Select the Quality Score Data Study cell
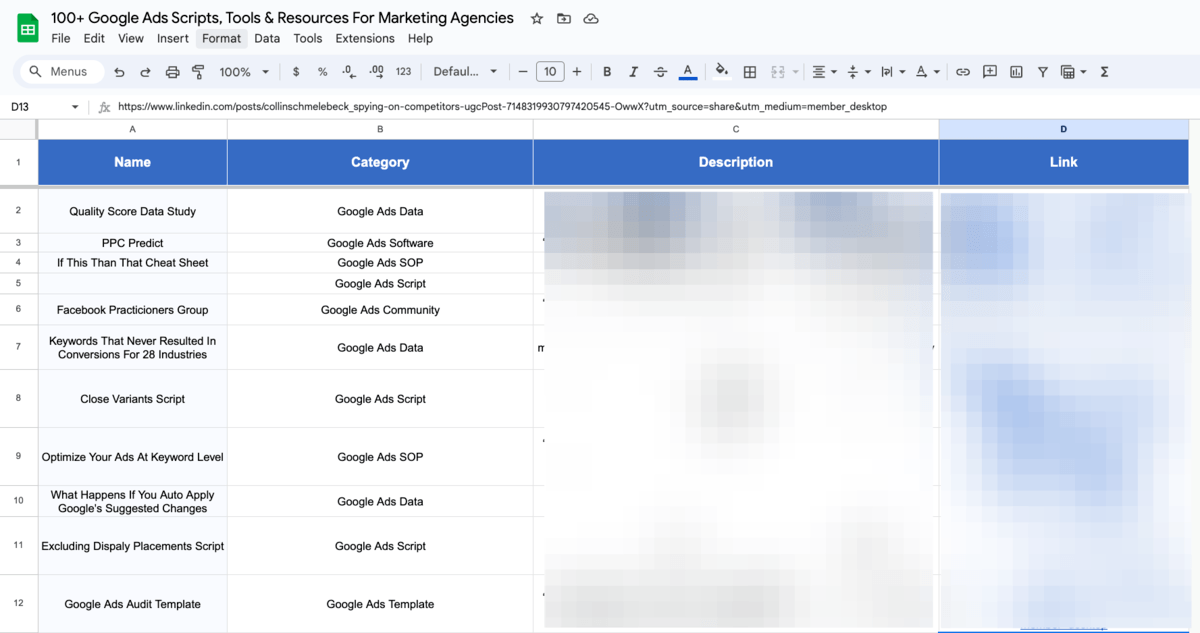The image size is (1200, 633). tap(132, 211)
